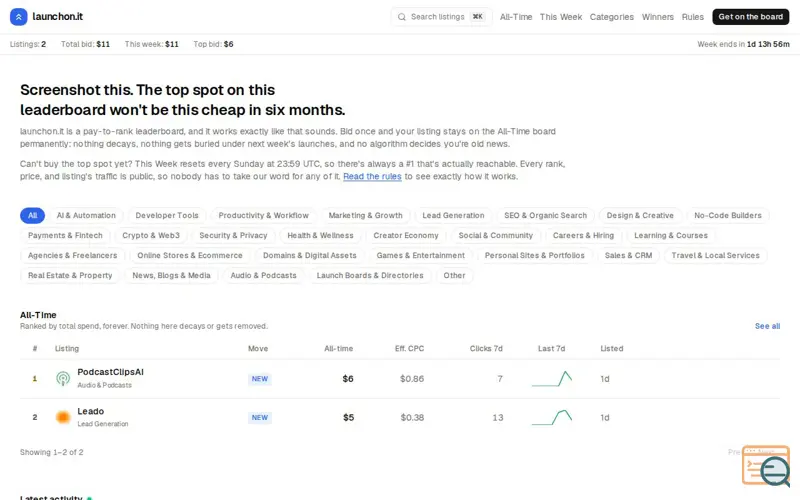Viewport: 800px width, 500px height.
Task: Click the Top bid $6 stat
Action: [213, 44]
